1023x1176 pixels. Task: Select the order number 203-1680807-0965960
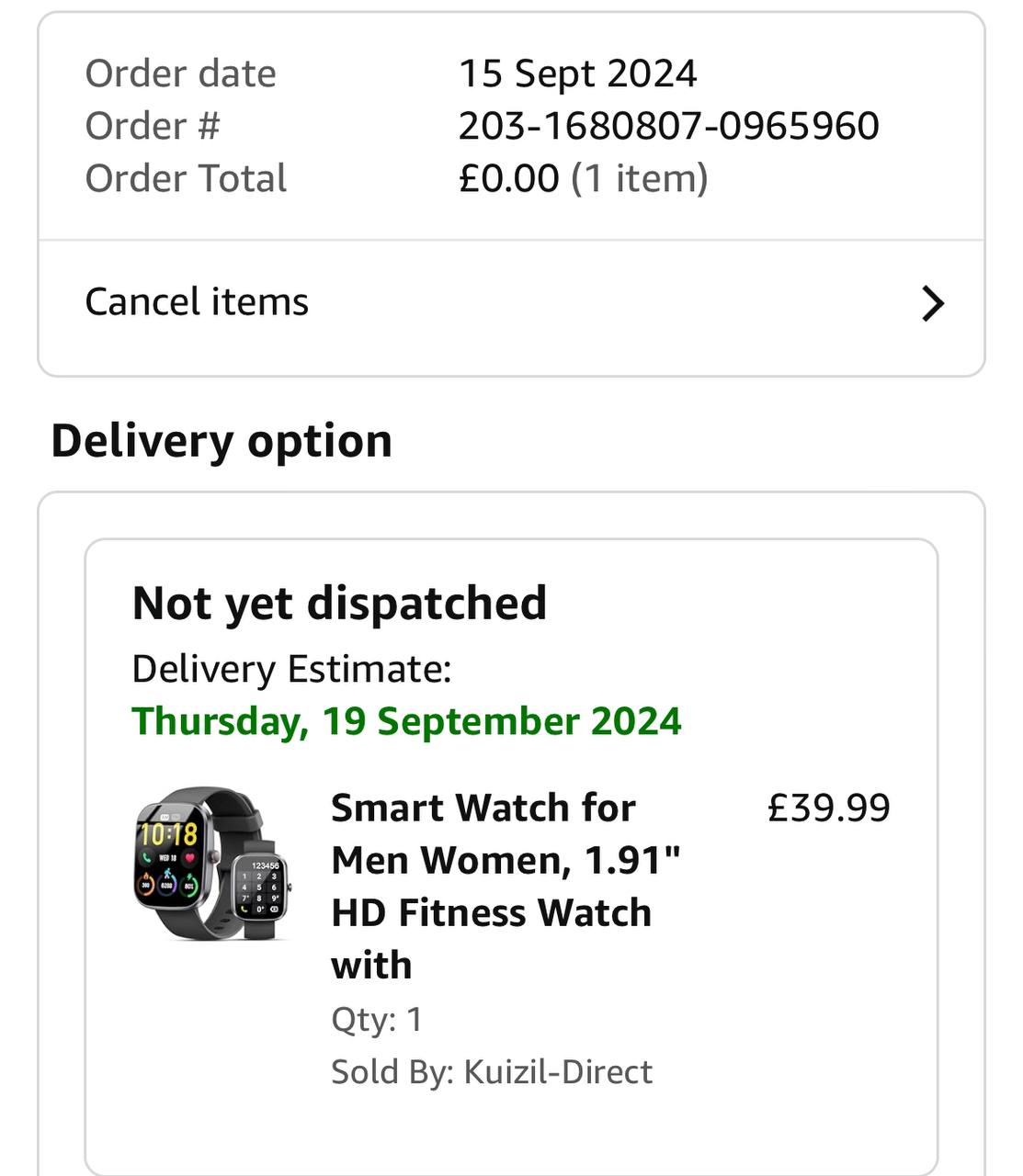669,126
